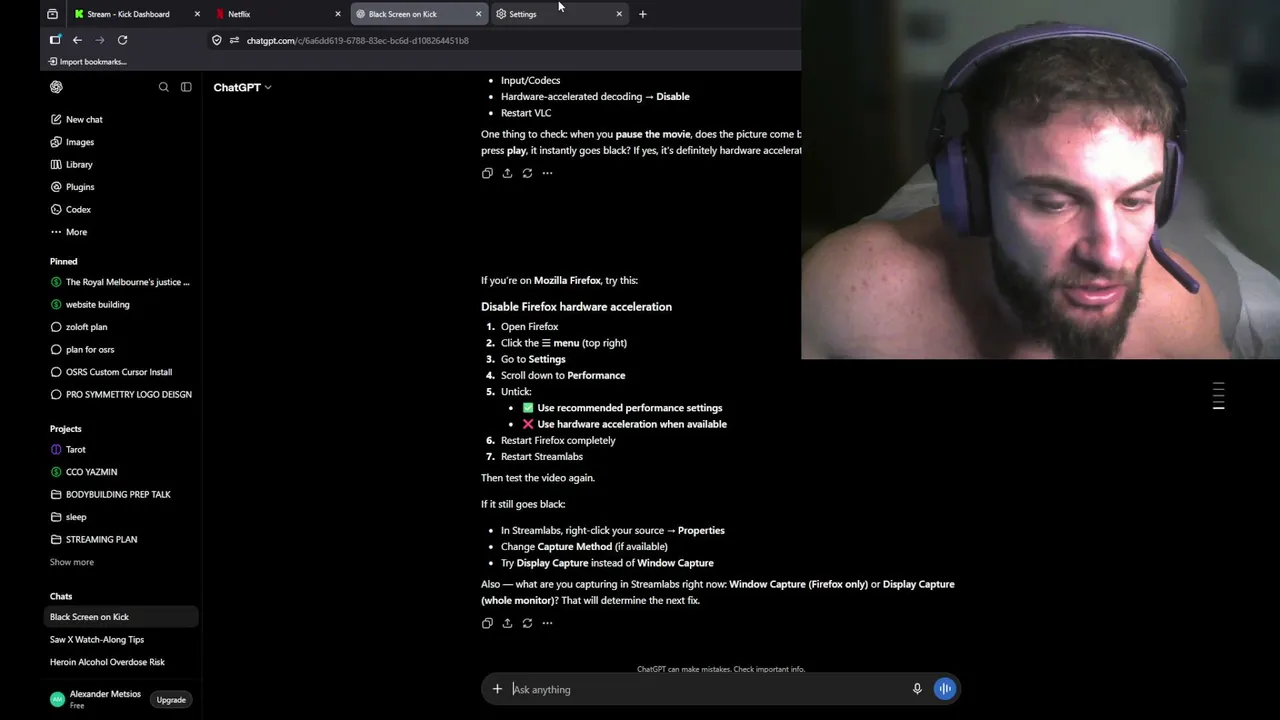Expand the More item in the sidebar
1280x720 pixels.
76,232
